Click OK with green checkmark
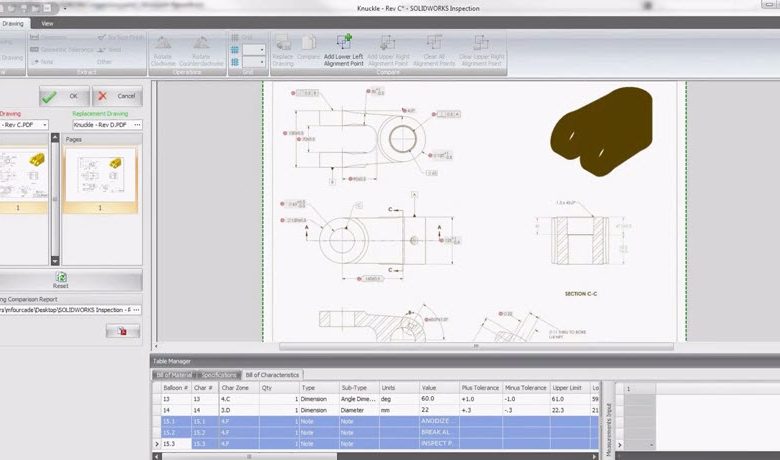 click(x=64, y=96)
